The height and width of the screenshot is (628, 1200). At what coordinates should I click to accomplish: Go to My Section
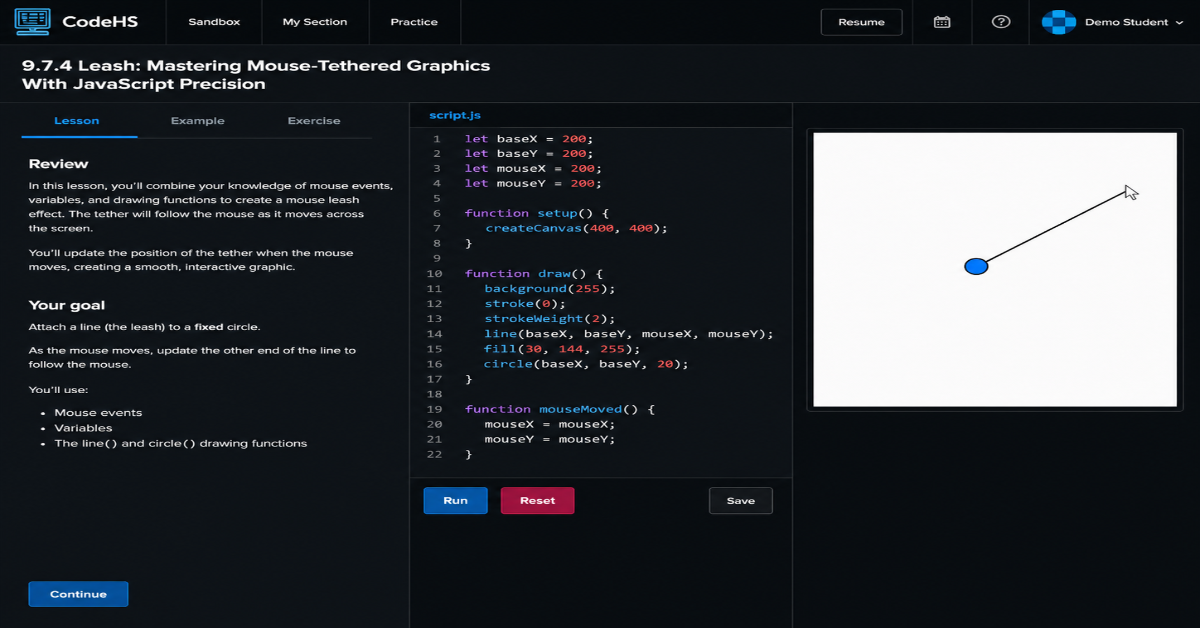(x=315, y=22)
